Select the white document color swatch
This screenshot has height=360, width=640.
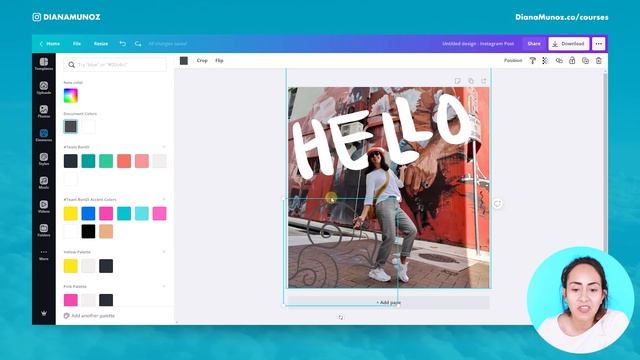pos(88,127)
